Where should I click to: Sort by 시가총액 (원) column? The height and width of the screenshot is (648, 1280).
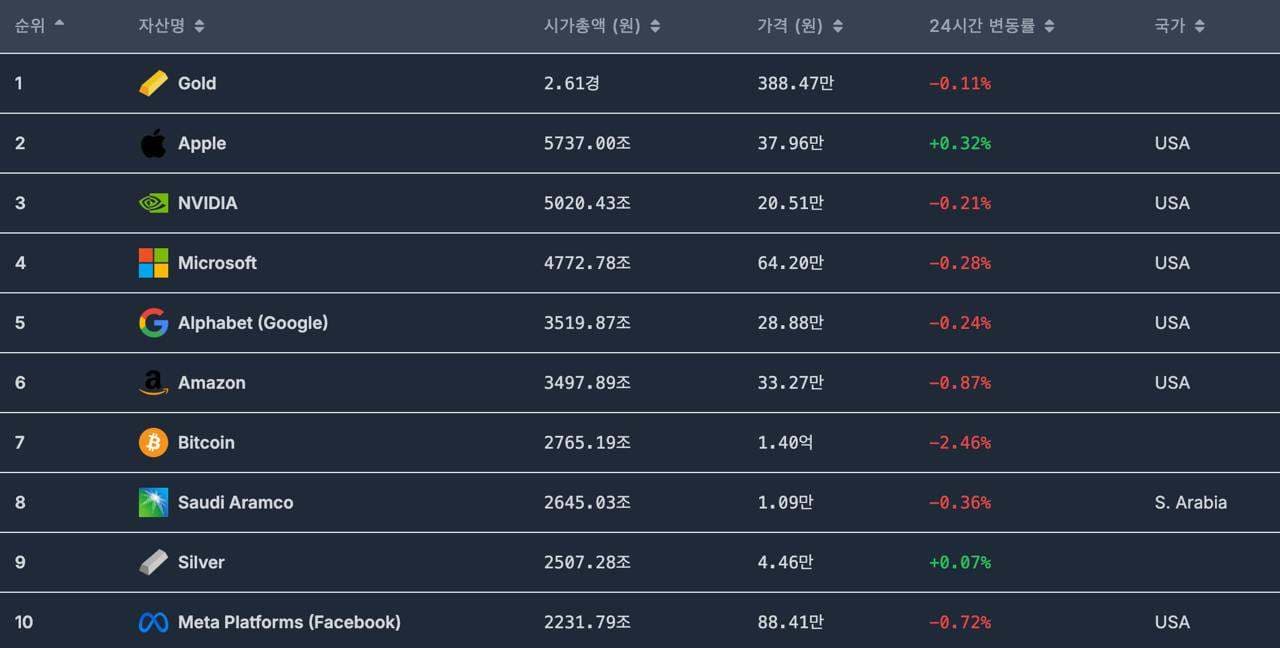coord(601,26)
